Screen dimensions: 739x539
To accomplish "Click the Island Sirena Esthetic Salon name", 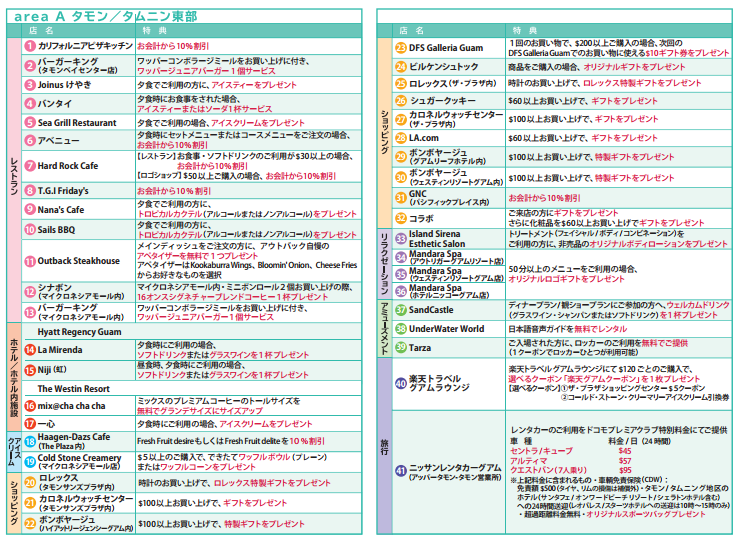I will pyautogui.click(x=437, y=239).
